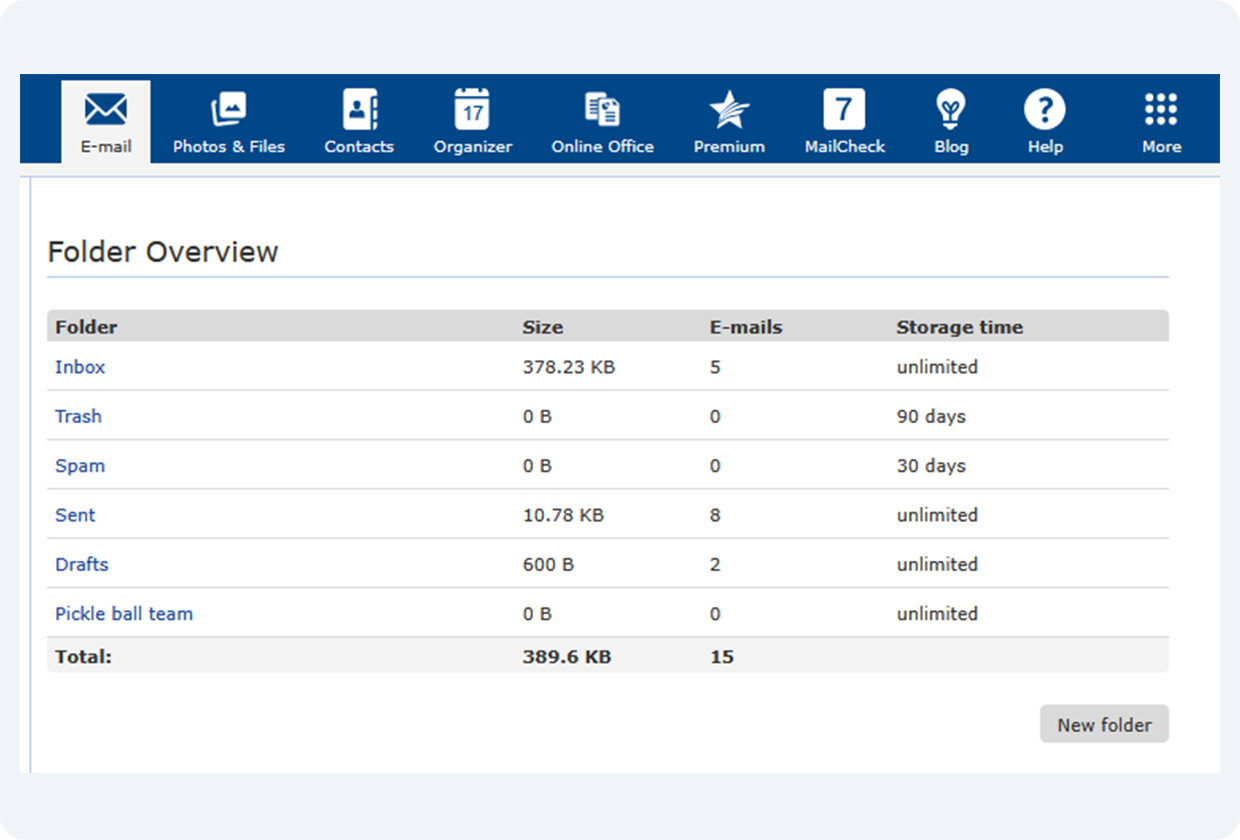Go to the Sent folder

(75, 515)
